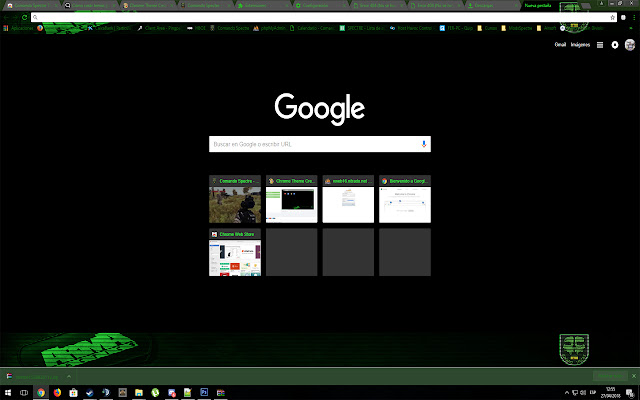Viewport: 640px width, 400px height.
Task: Open the volume icon in system tray
Action: (x=583, y=393)
